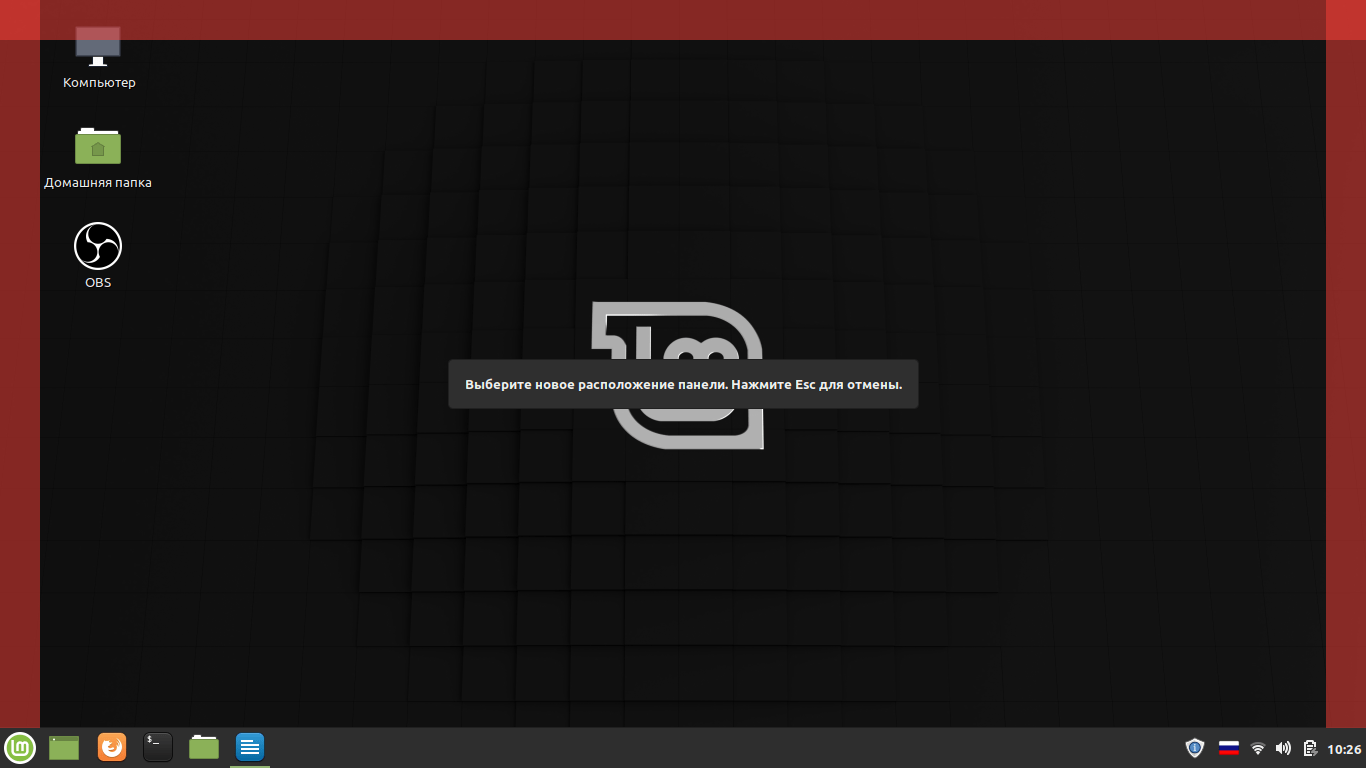Open the Linux Mint menu
The image size is (1366, 768).
pos(20,747)
